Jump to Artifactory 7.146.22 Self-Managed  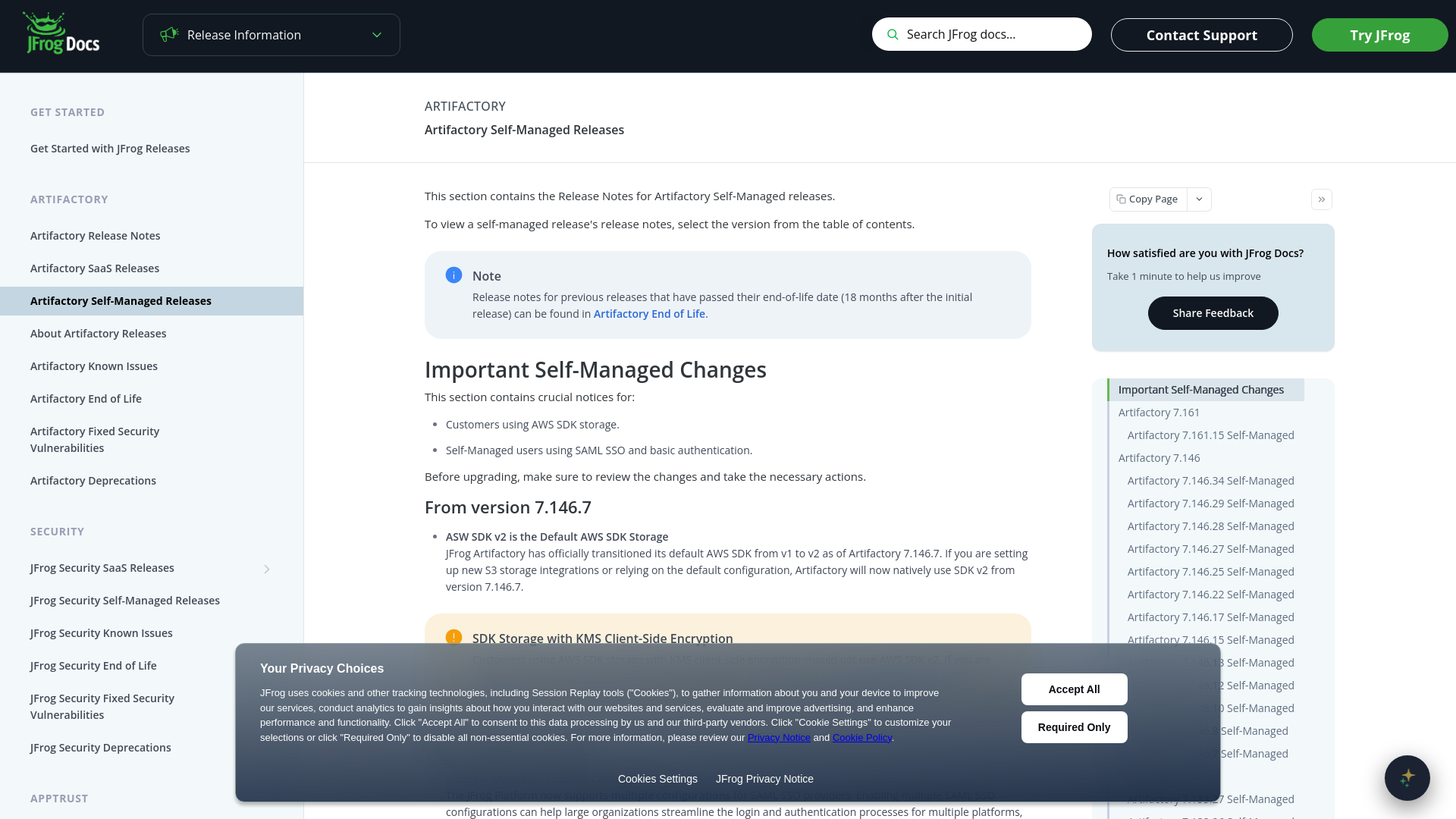[1211, 595]
